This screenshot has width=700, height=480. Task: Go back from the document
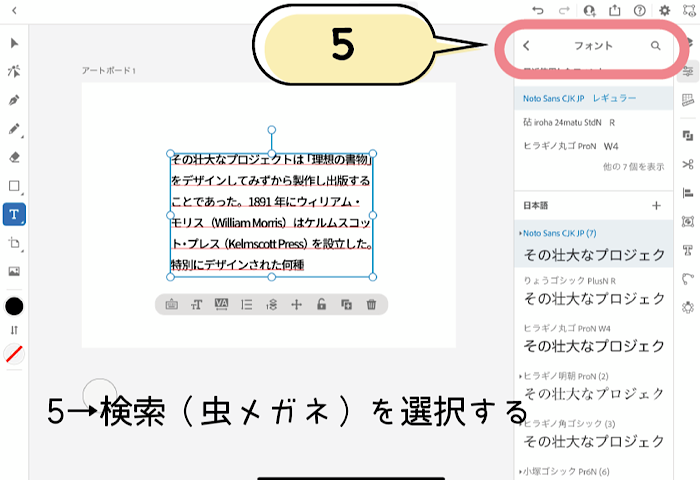14,11
